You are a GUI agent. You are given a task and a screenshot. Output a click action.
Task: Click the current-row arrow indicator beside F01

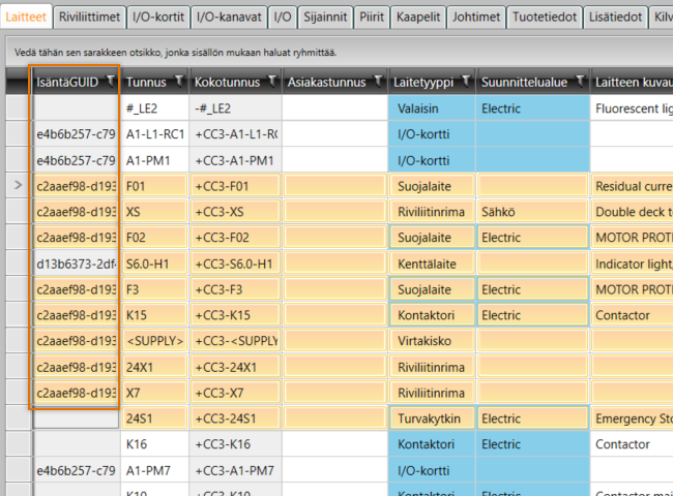[x=16, y=185]
